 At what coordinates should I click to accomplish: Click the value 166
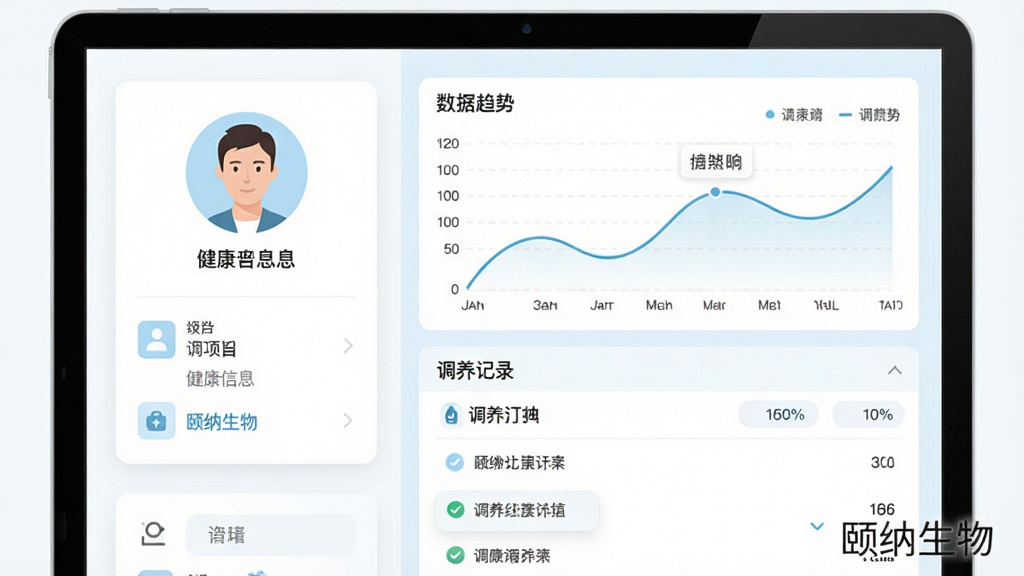[882, 509]
